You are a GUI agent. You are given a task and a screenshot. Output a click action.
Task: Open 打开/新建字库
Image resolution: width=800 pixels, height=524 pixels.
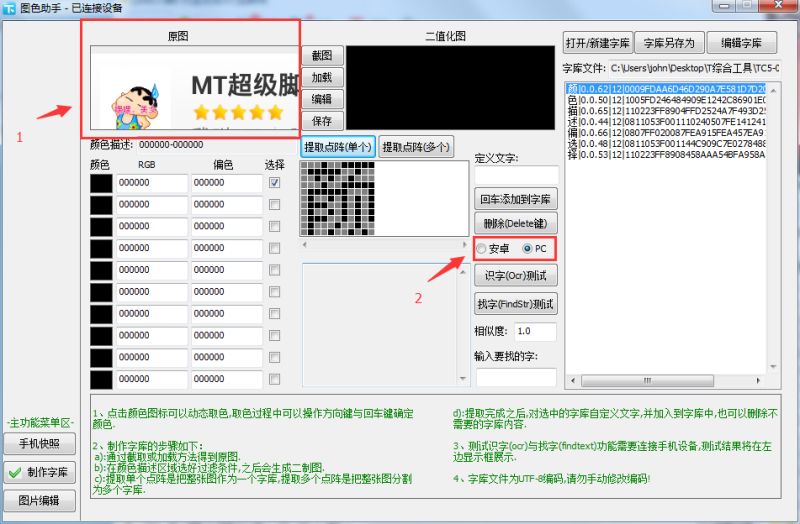coord(597,43)
